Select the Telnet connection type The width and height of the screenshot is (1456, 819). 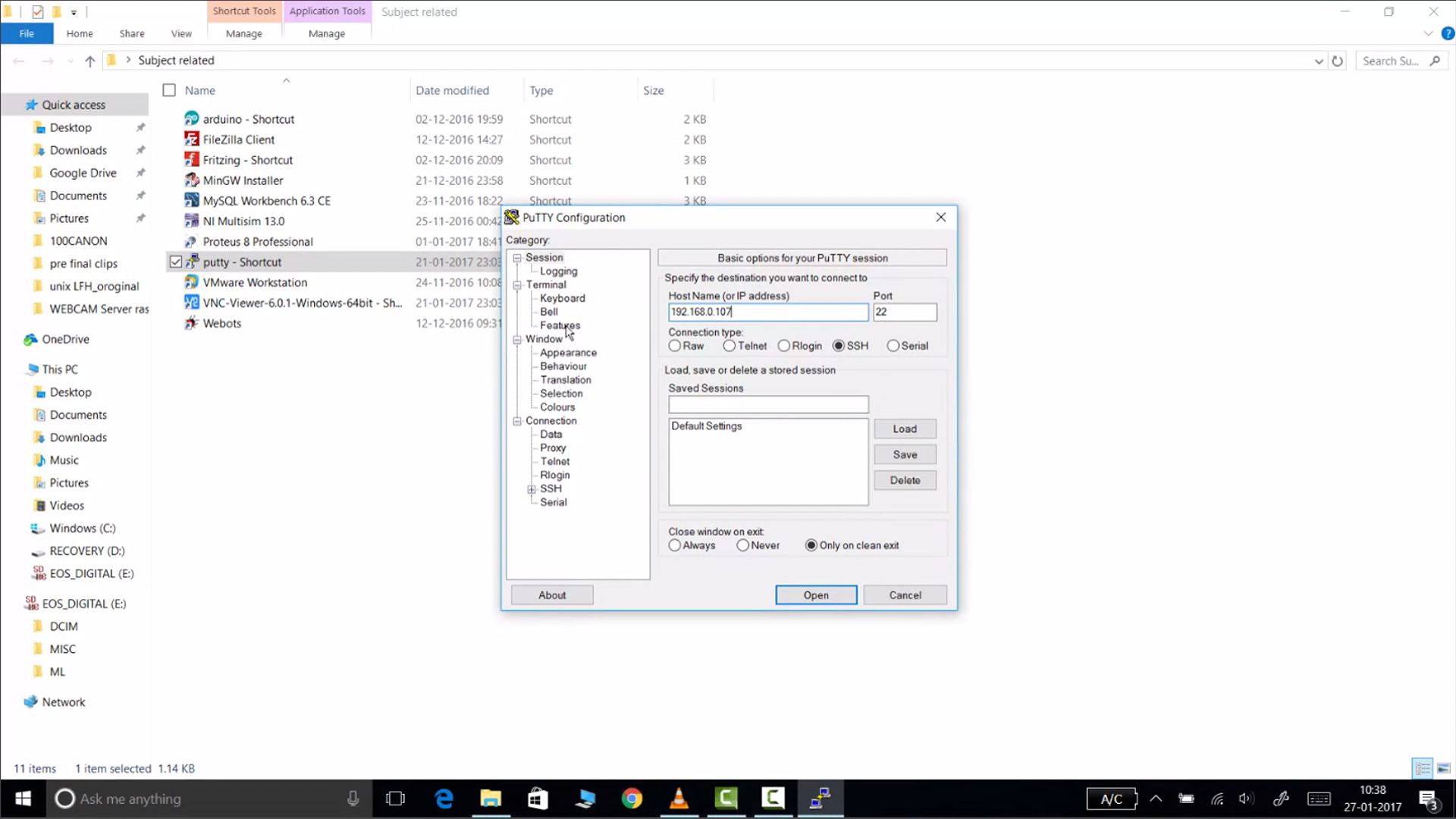click(x=730, y=345)
